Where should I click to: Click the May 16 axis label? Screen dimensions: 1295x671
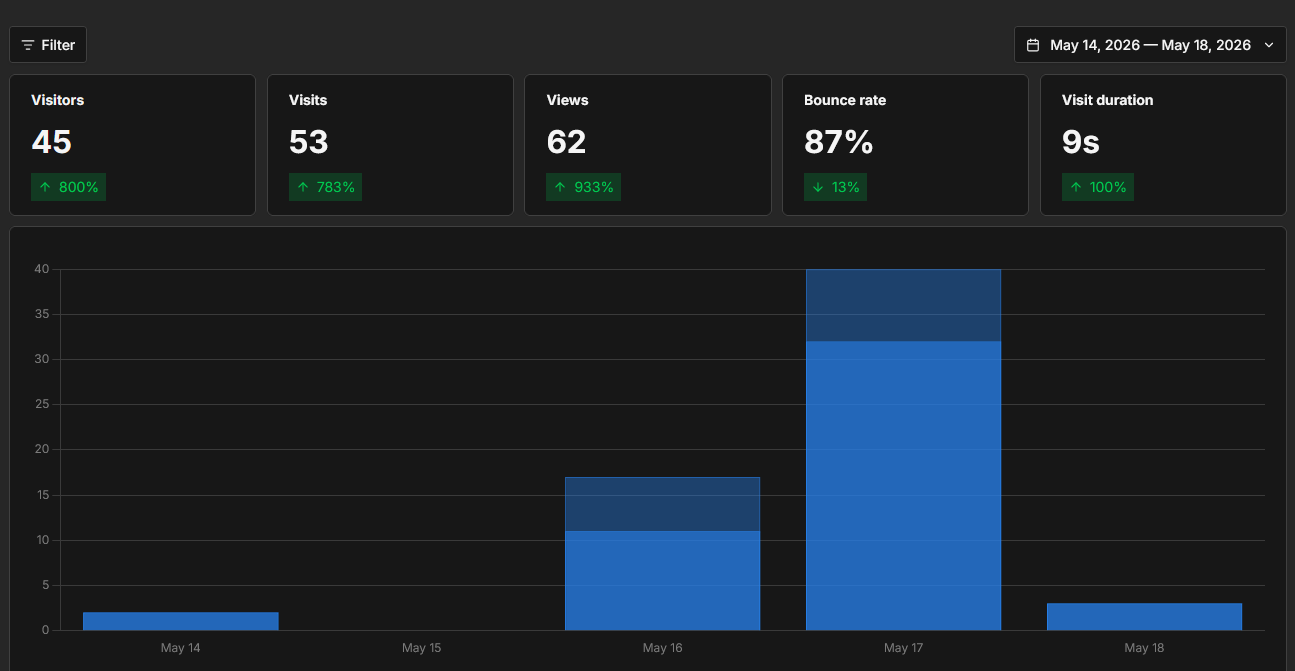point(662,648)
